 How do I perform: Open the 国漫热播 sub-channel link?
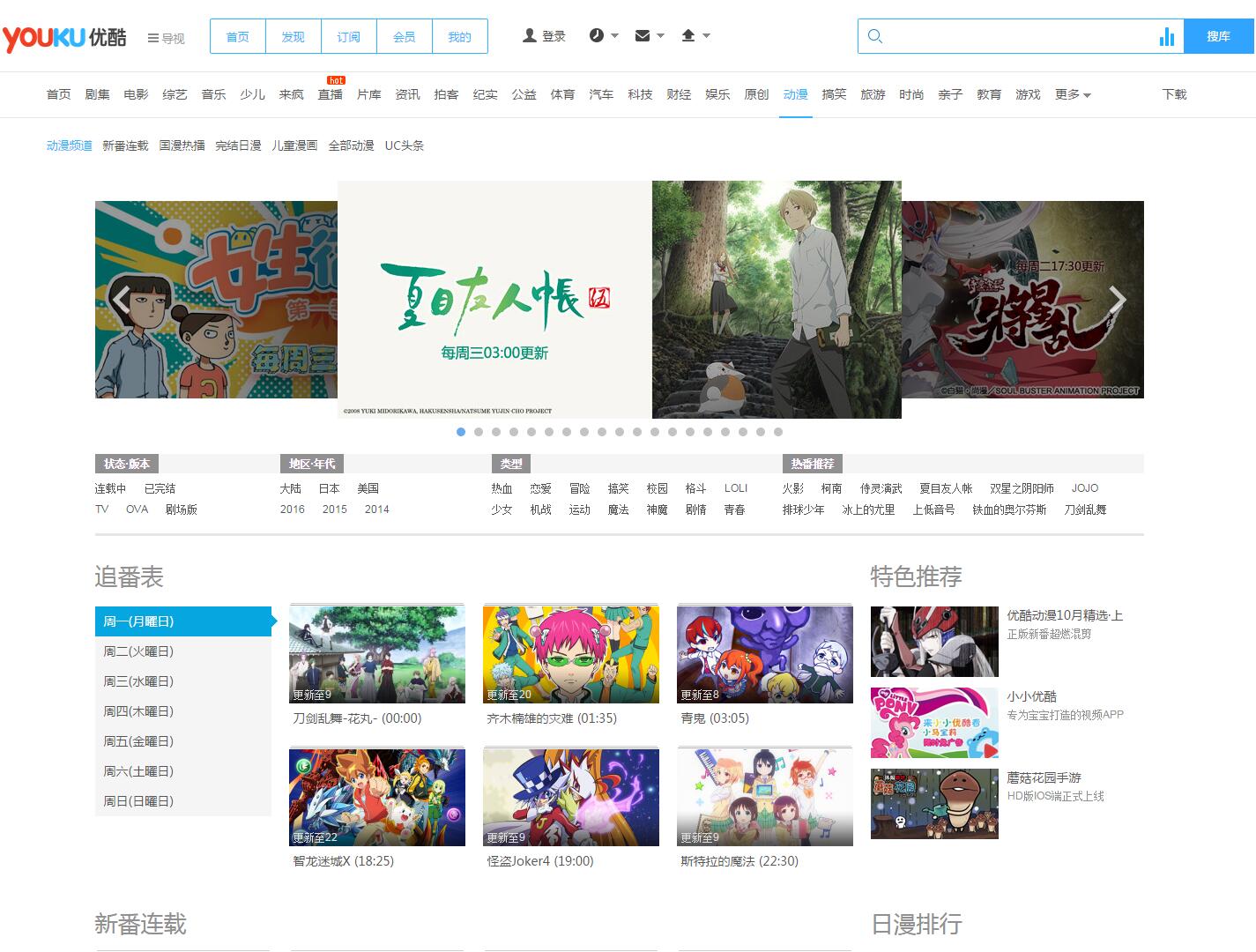[182, 145]
